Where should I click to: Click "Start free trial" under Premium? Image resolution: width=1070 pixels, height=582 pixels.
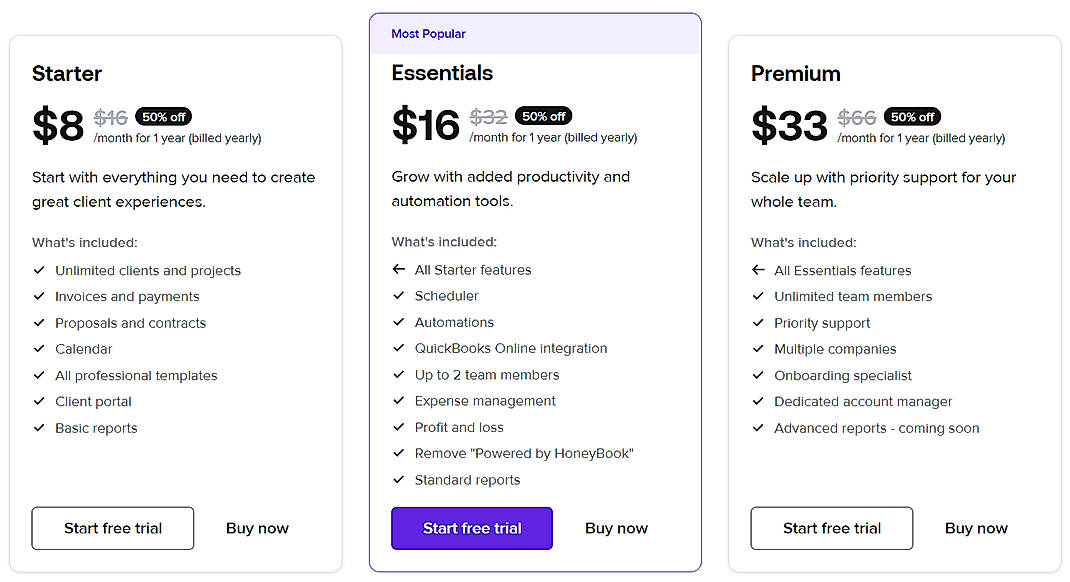point(831,528)
